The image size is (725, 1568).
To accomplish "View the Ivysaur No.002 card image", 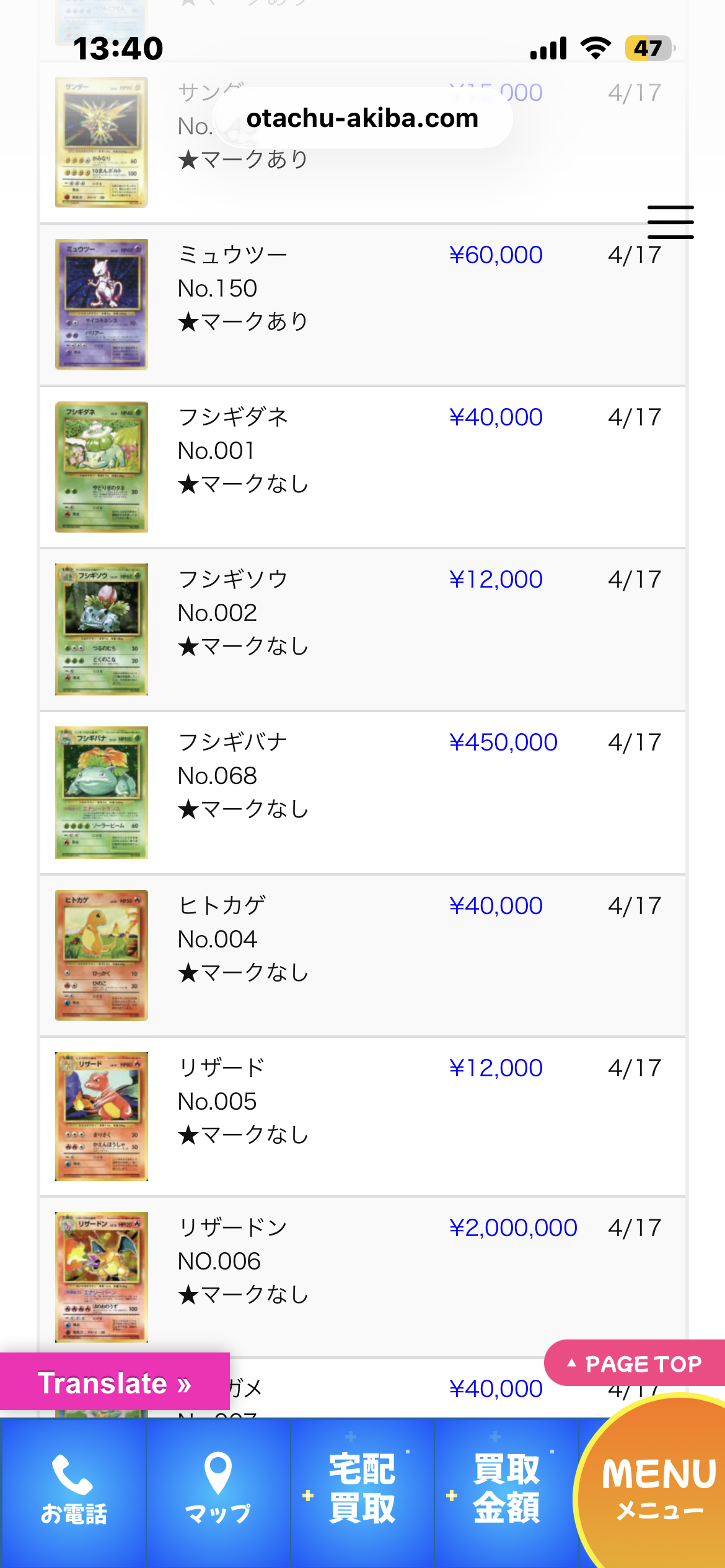I will tap(102, 629).
